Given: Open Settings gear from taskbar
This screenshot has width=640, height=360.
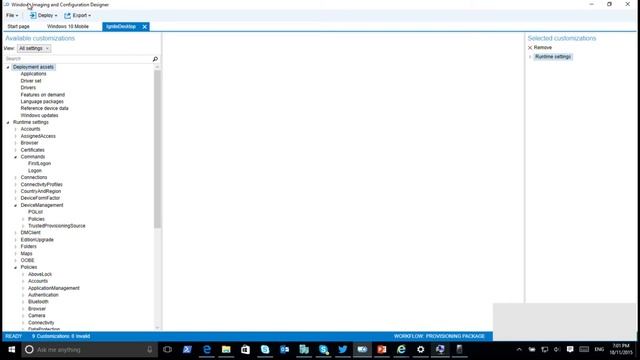Looking at the screenshot, I should pyautogui.click(x=421, y=350).
